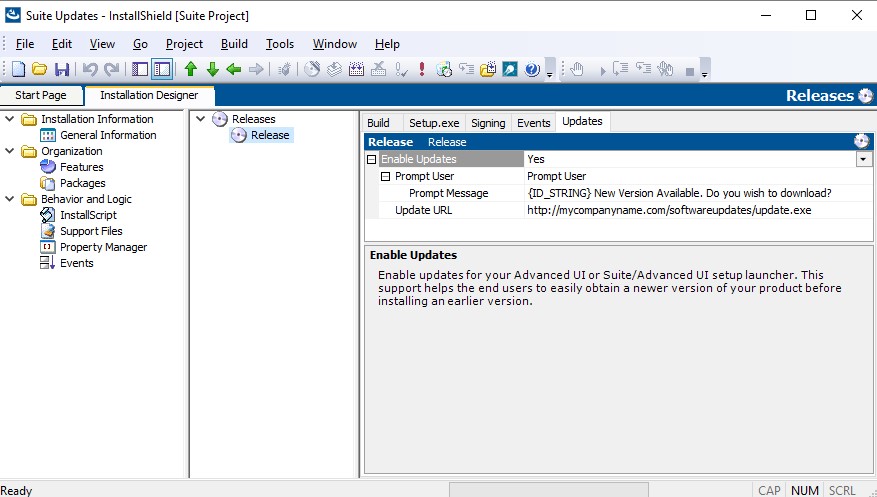Select General Information in the tree
The height and width of the screenshot is (497, 877).
[x=108, y=135]
